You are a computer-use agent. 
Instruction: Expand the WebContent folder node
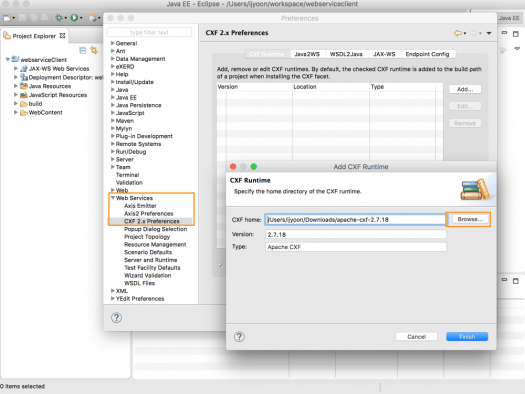pos(15,112)
